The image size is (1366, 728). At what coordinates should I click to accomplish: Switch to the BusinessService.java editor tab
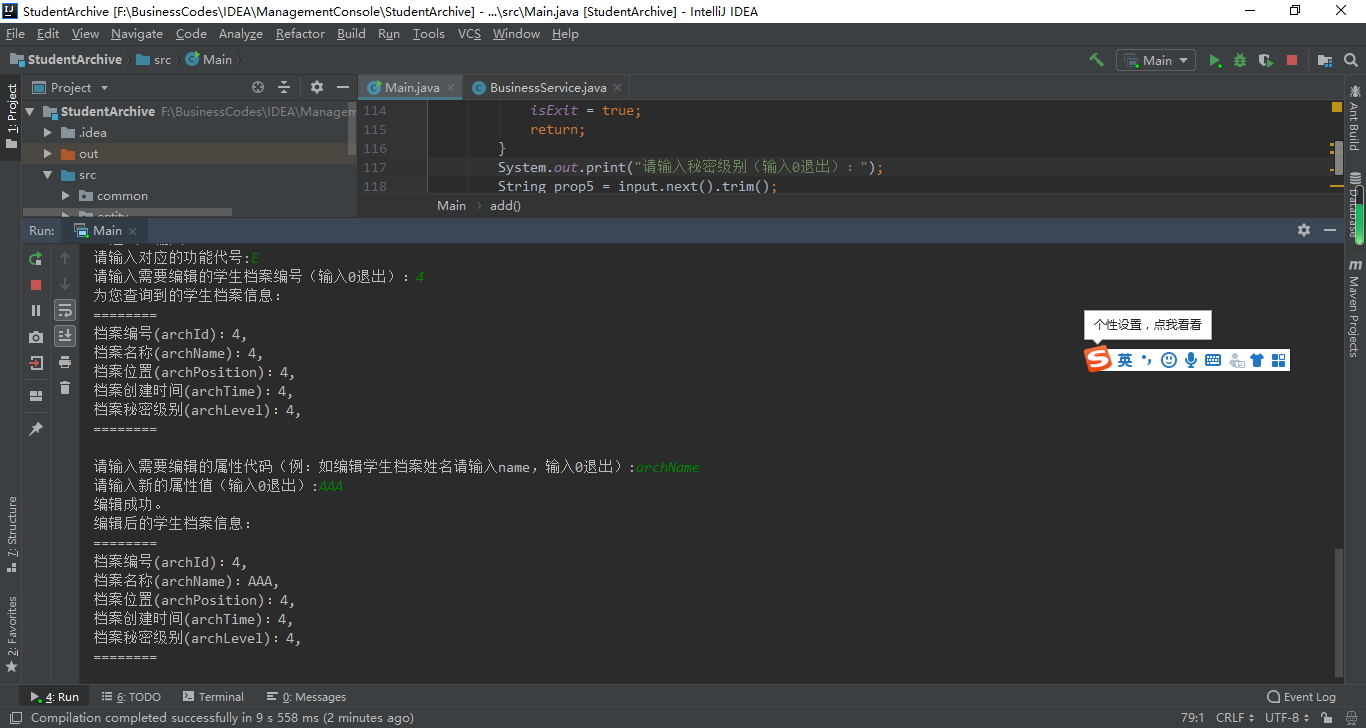[x=547, y=87]
